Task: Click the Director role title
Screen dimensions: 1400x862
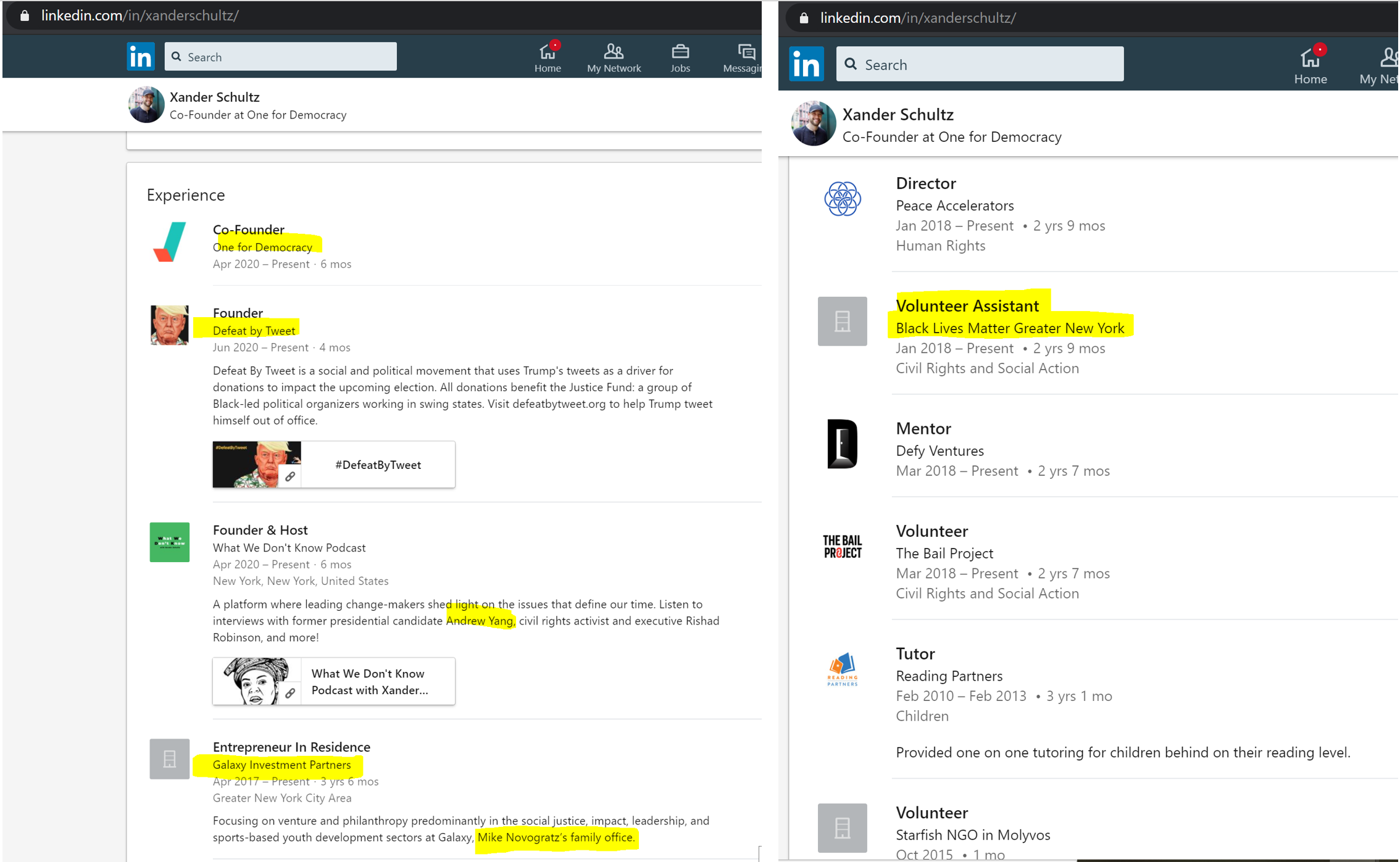Action: click(926, 183)
